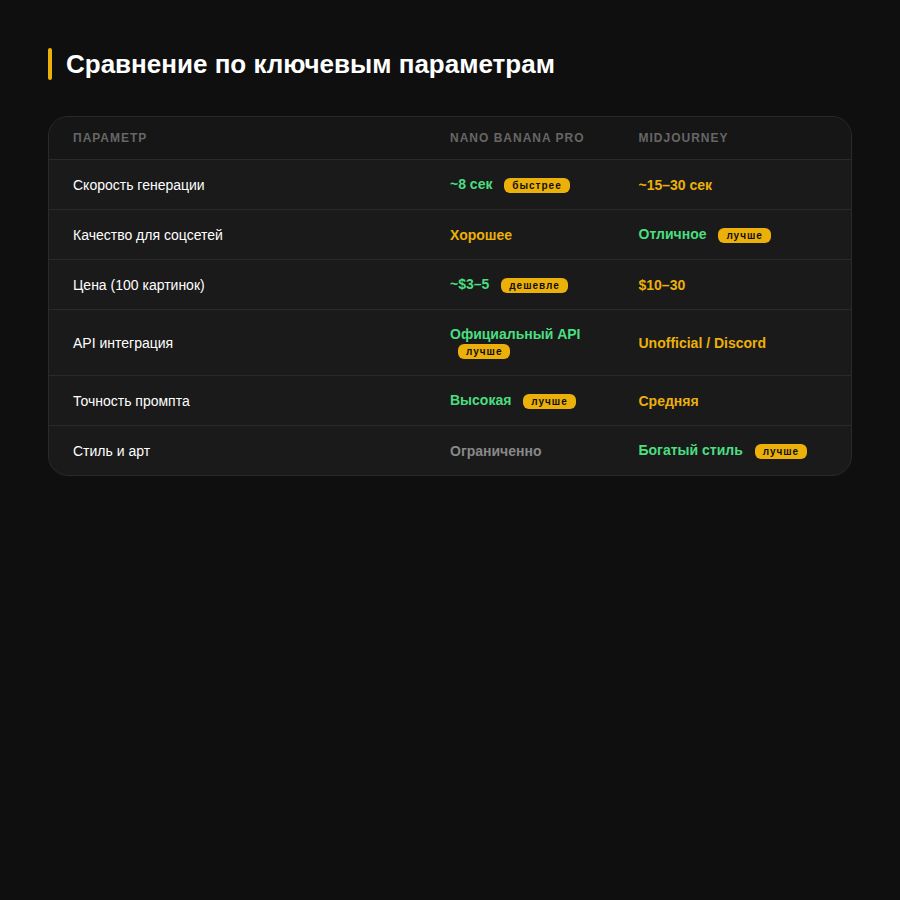Viewport: 900px width, 900px height.
Task: Click the 'Ограниченно' value
Action: 495,451
